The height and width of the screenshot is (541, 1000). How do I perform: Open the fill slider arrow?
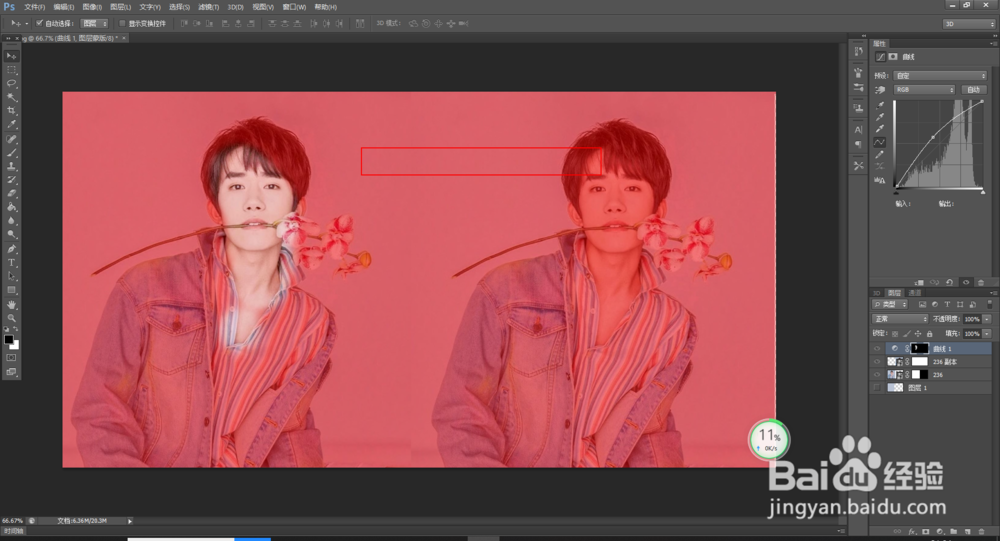click(987, 334)
